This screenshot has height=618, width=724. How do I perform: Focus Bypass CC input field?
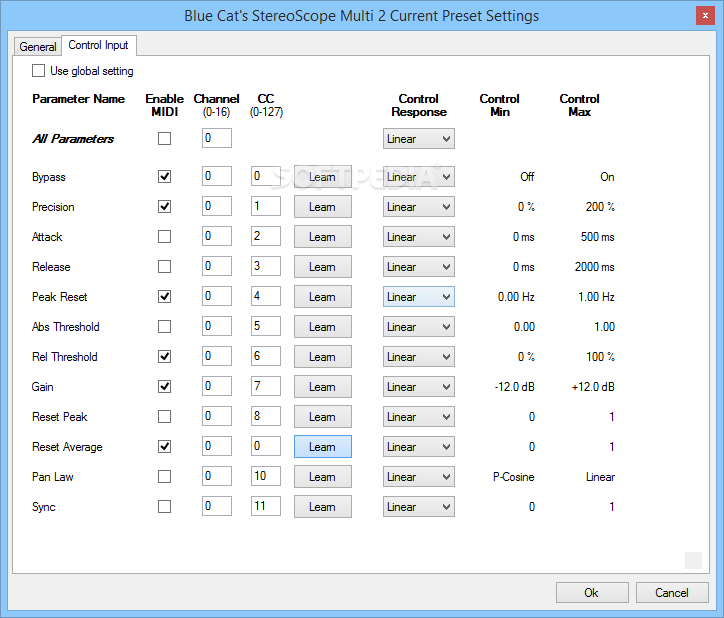[265, 176]
